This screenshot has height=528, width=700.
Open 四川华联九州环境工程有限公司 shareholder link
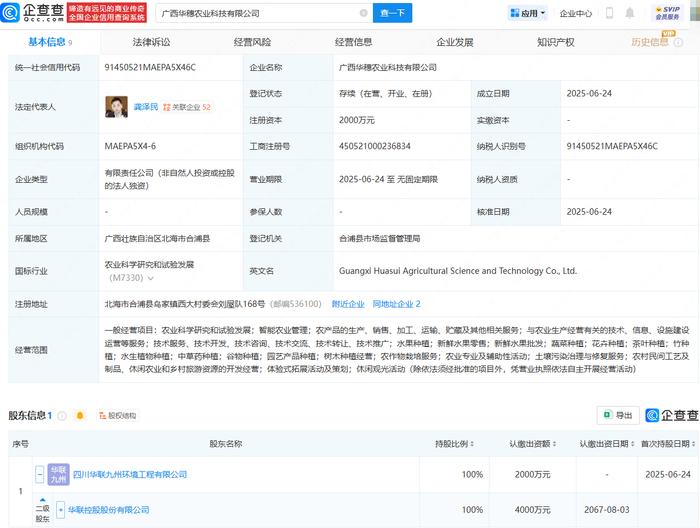coord(129,474)
